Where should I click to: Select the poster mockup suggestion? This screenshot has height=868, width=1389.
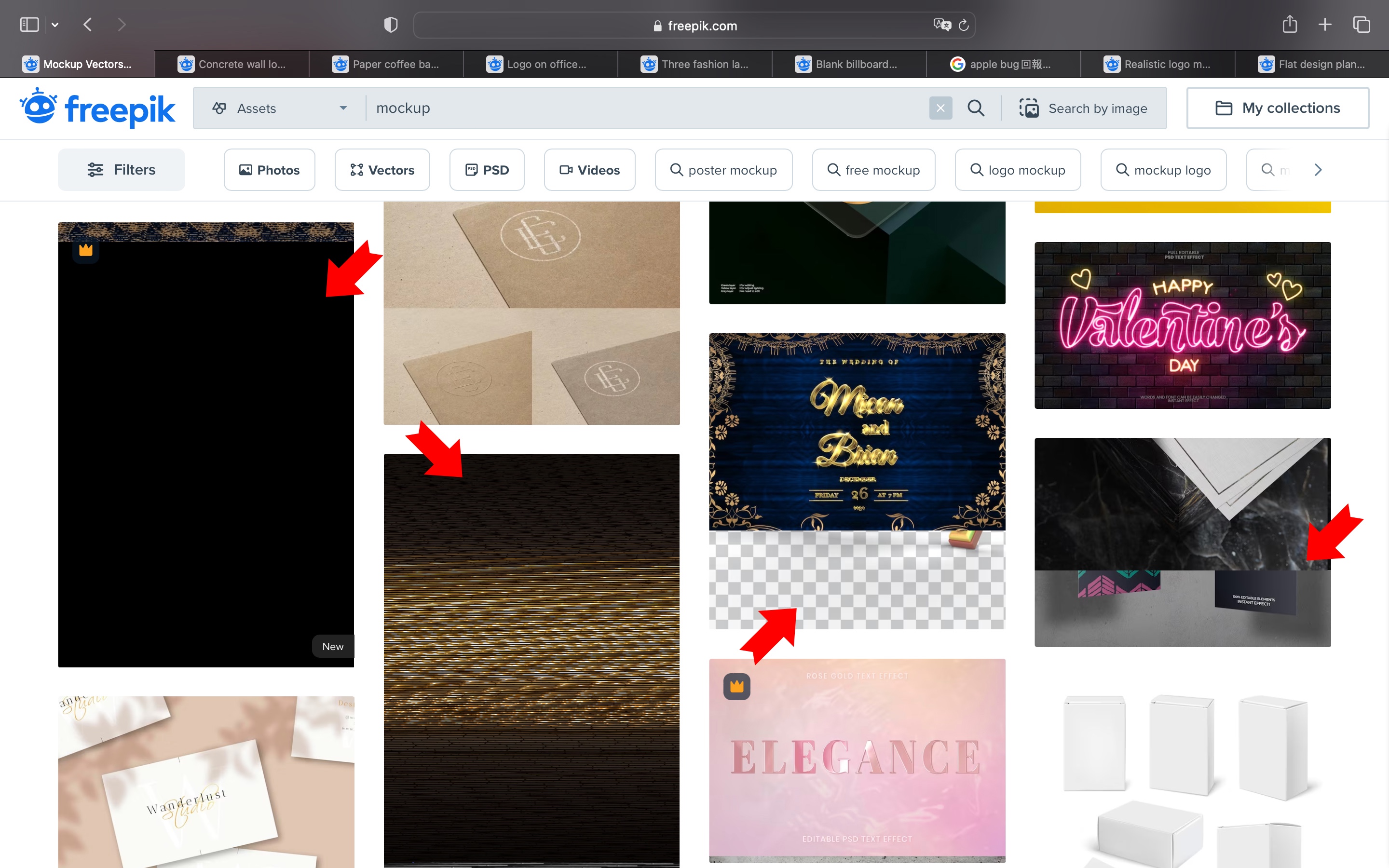(723, 170)
